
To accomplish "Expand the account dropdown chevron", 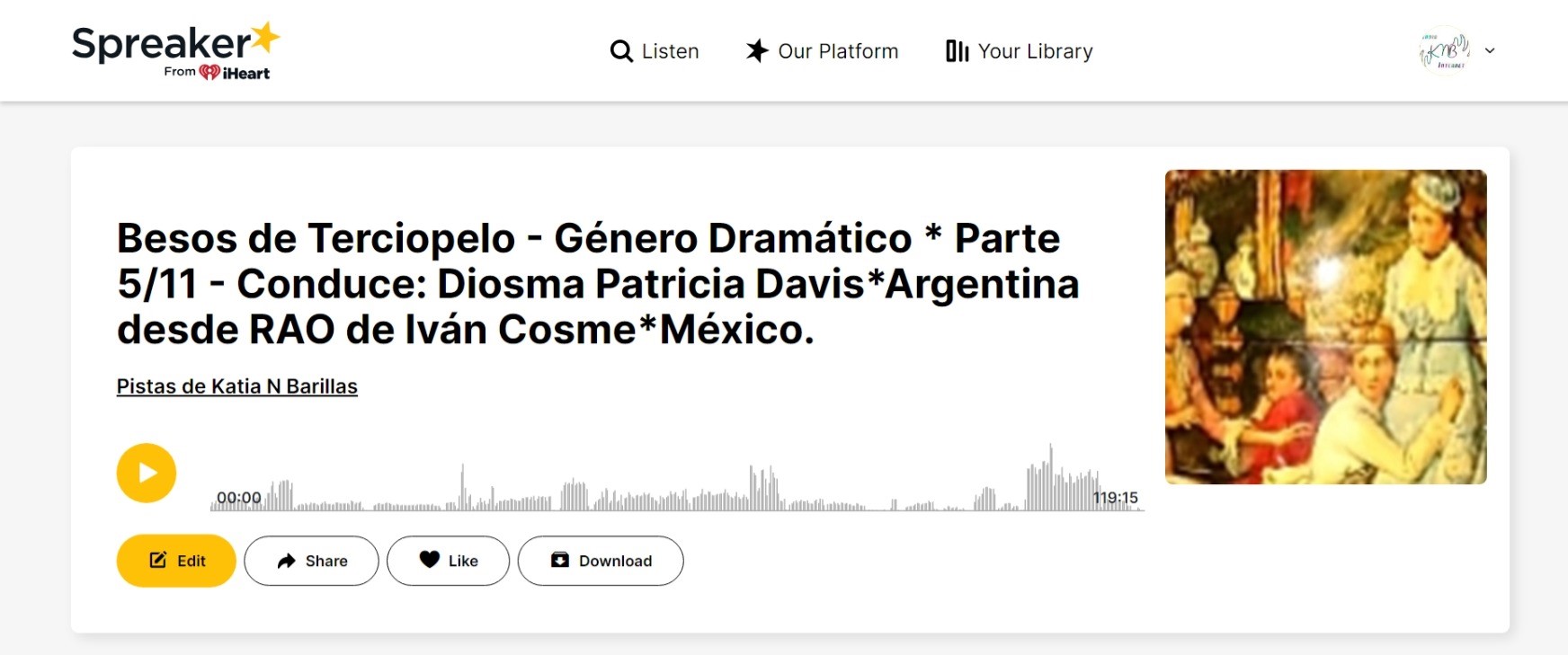I will [1490, 51].
